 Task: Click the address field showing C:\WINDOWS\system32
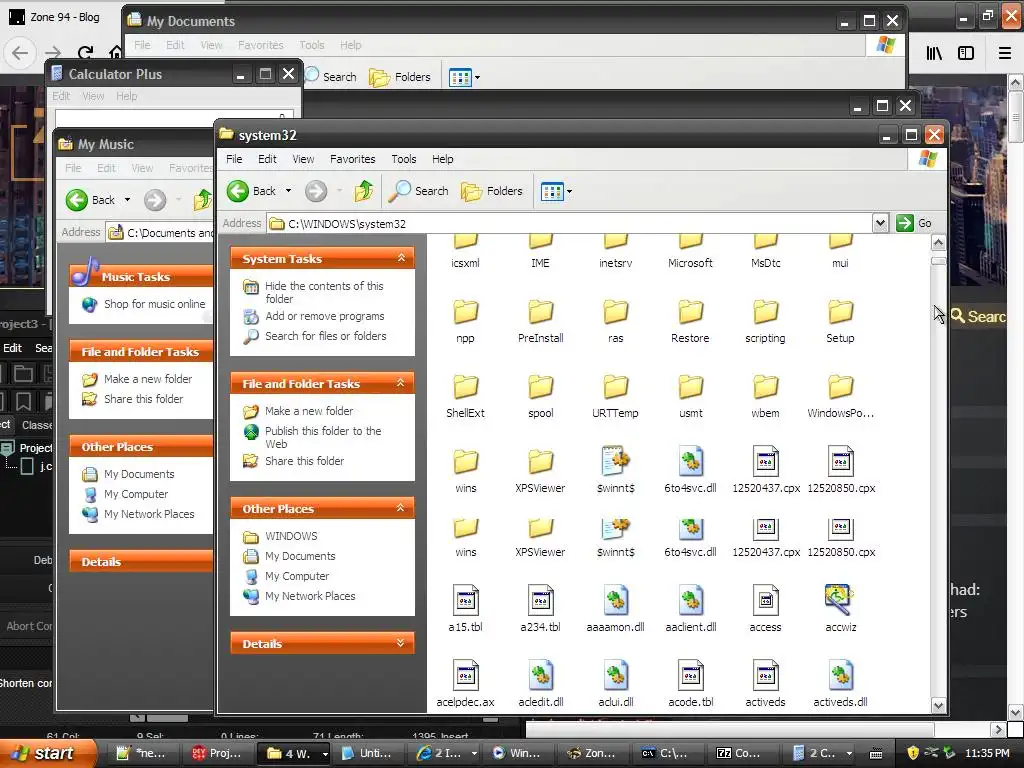570,223
